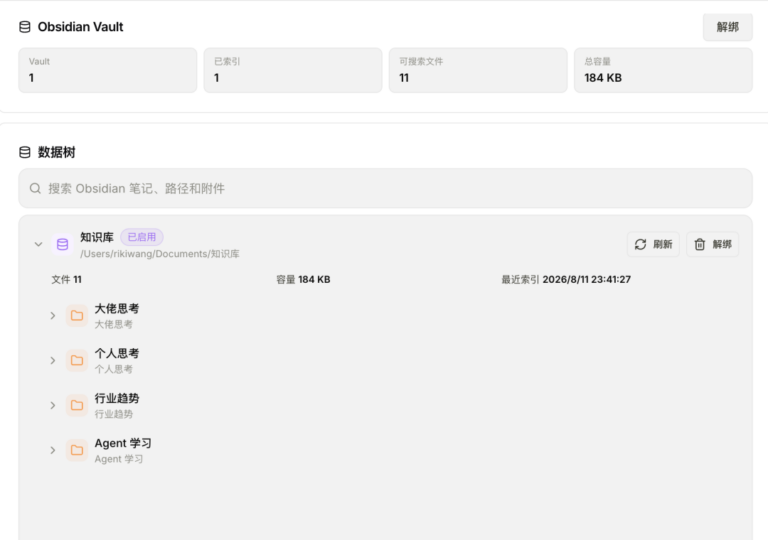Screen dimensions: 768x540
Task: Click the Agent 学习 folder icon
Action: coord(77,450)
